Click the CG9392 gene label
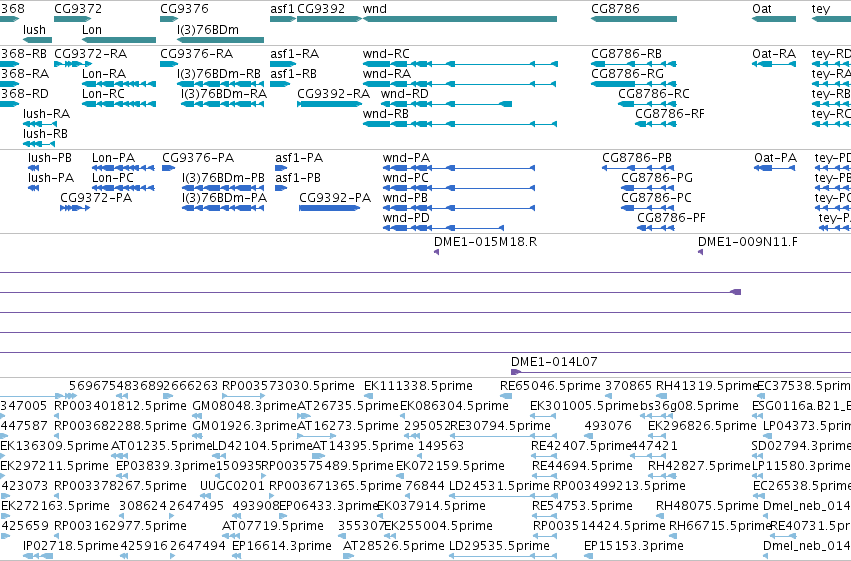Viewport: 851px width, 561px height. click(x=321, y=9)
